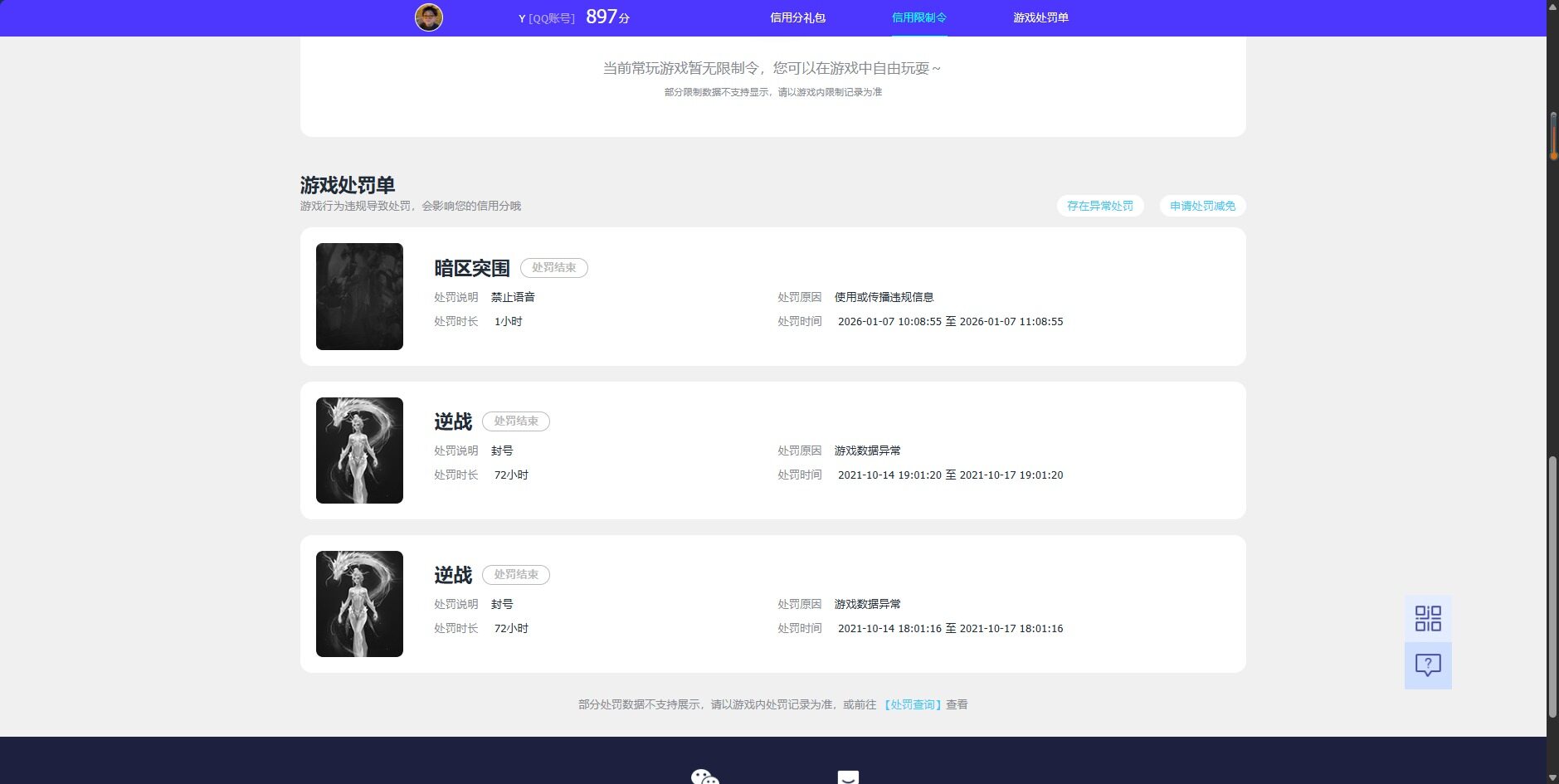Click the 处罚结束 badge on the 18:01:16 逆战 record

pos(516,575)
